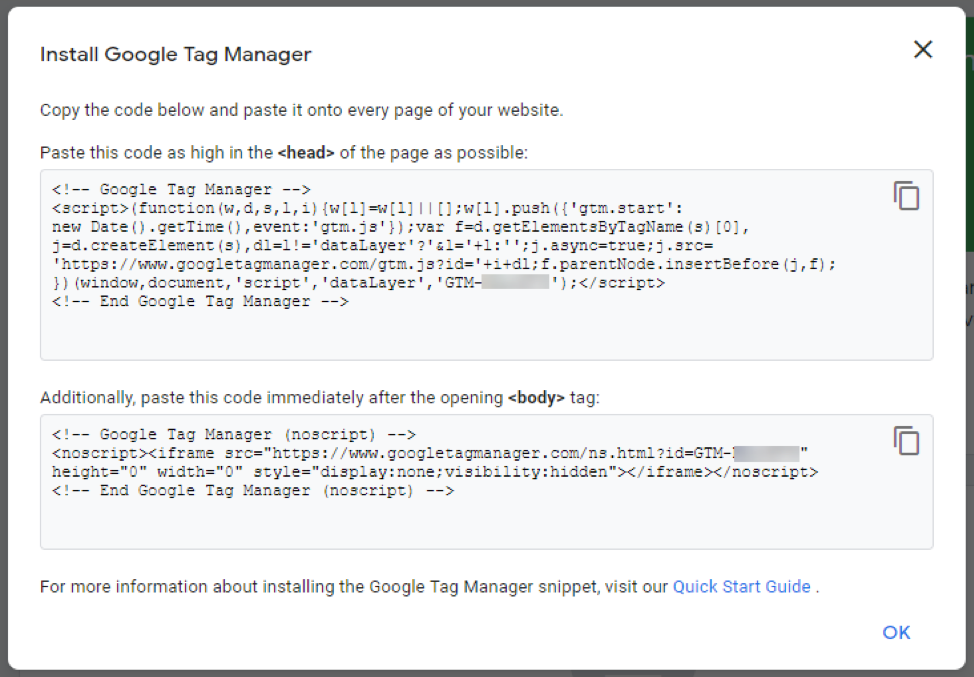Screen dimensions: 974x677
Task: Copy the noscript body snippet to clipboard
Action: click(x=906, y=441)
